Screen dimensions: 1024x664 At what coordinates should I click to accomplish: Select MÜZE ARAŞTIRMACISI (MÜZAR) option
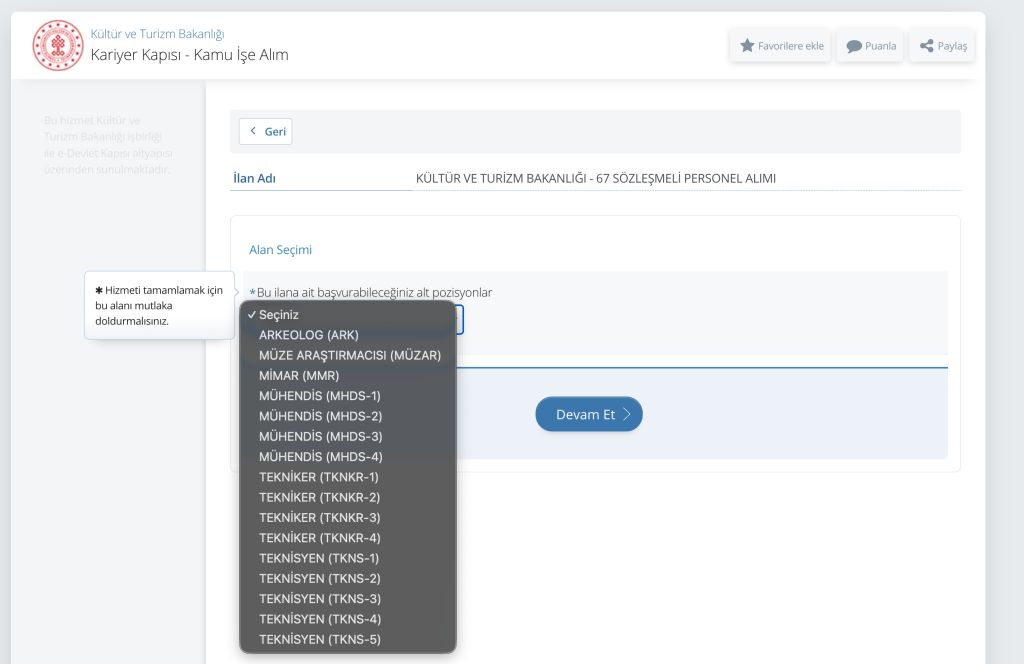point(348,355)
